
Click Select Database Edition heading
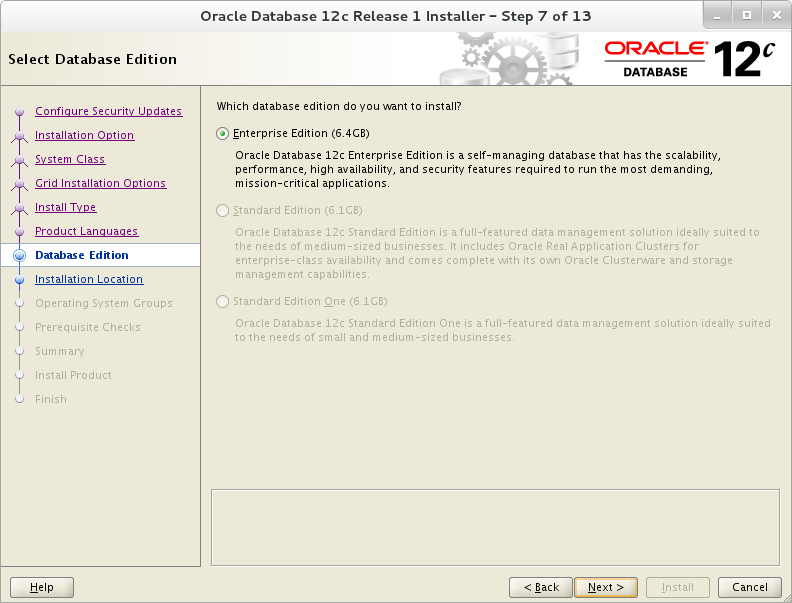coord(92,59)
